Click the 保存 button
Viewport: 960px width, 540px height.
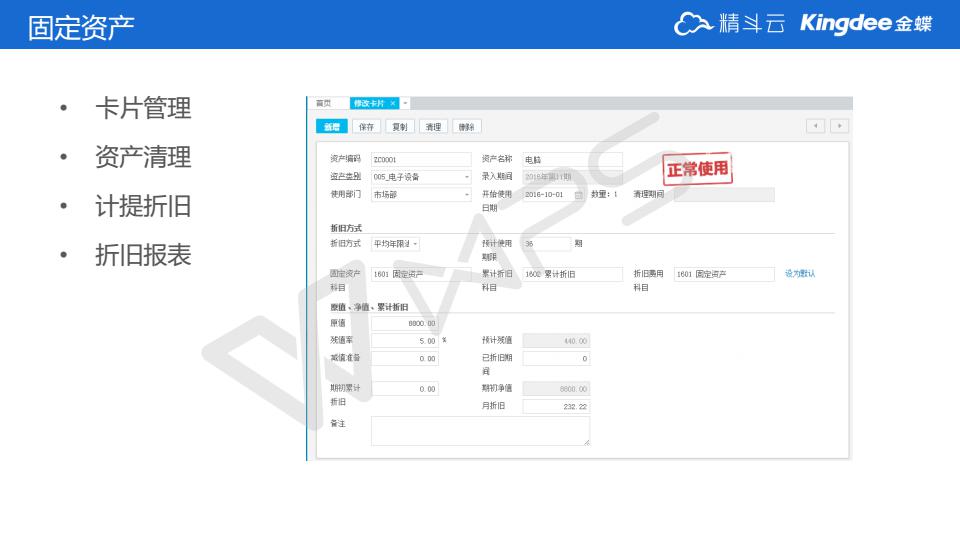coord(366,127)
